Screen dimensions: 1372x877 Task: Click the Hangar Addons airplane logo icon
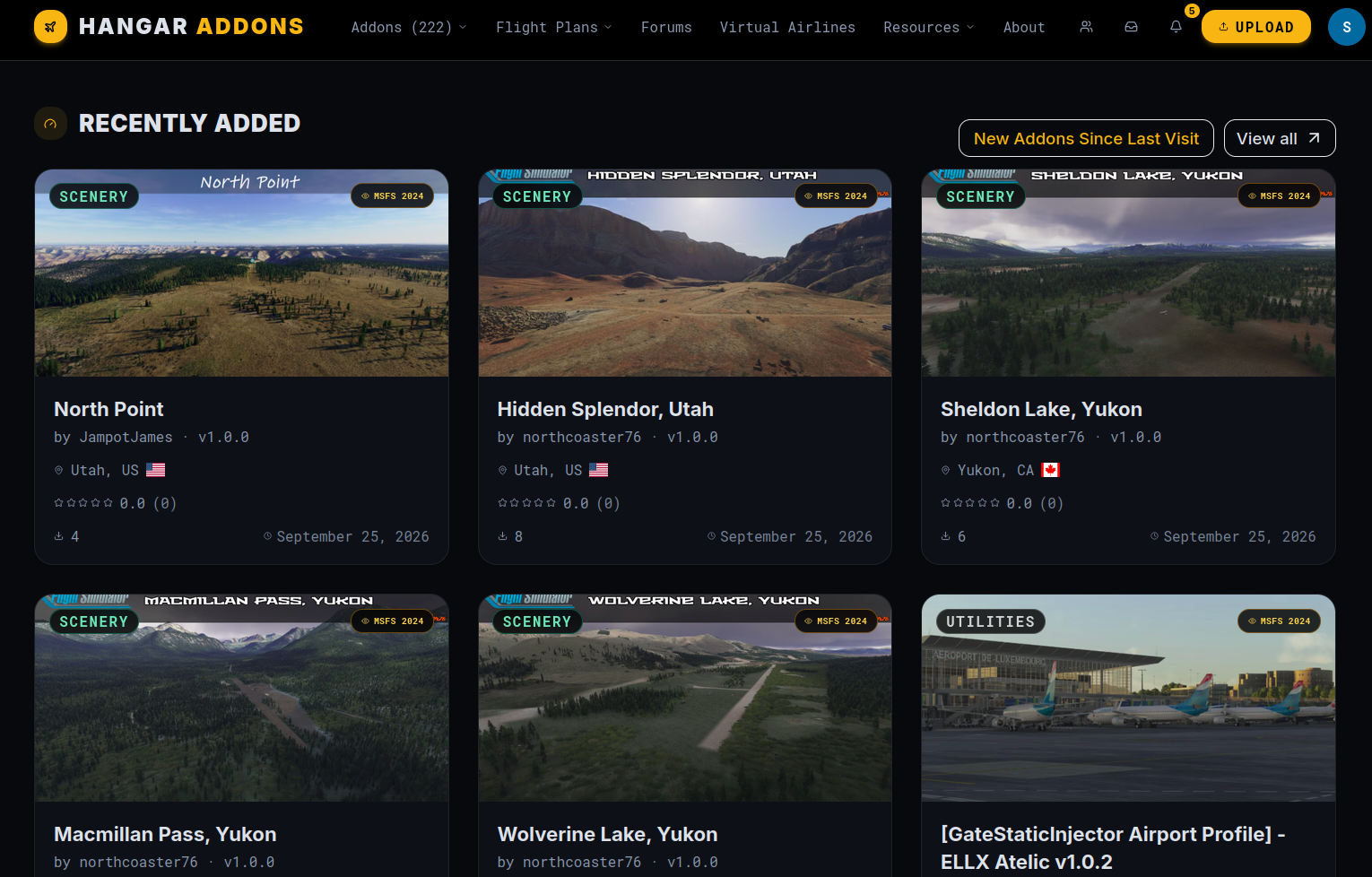pyautogui.click(x=50, y=27)
